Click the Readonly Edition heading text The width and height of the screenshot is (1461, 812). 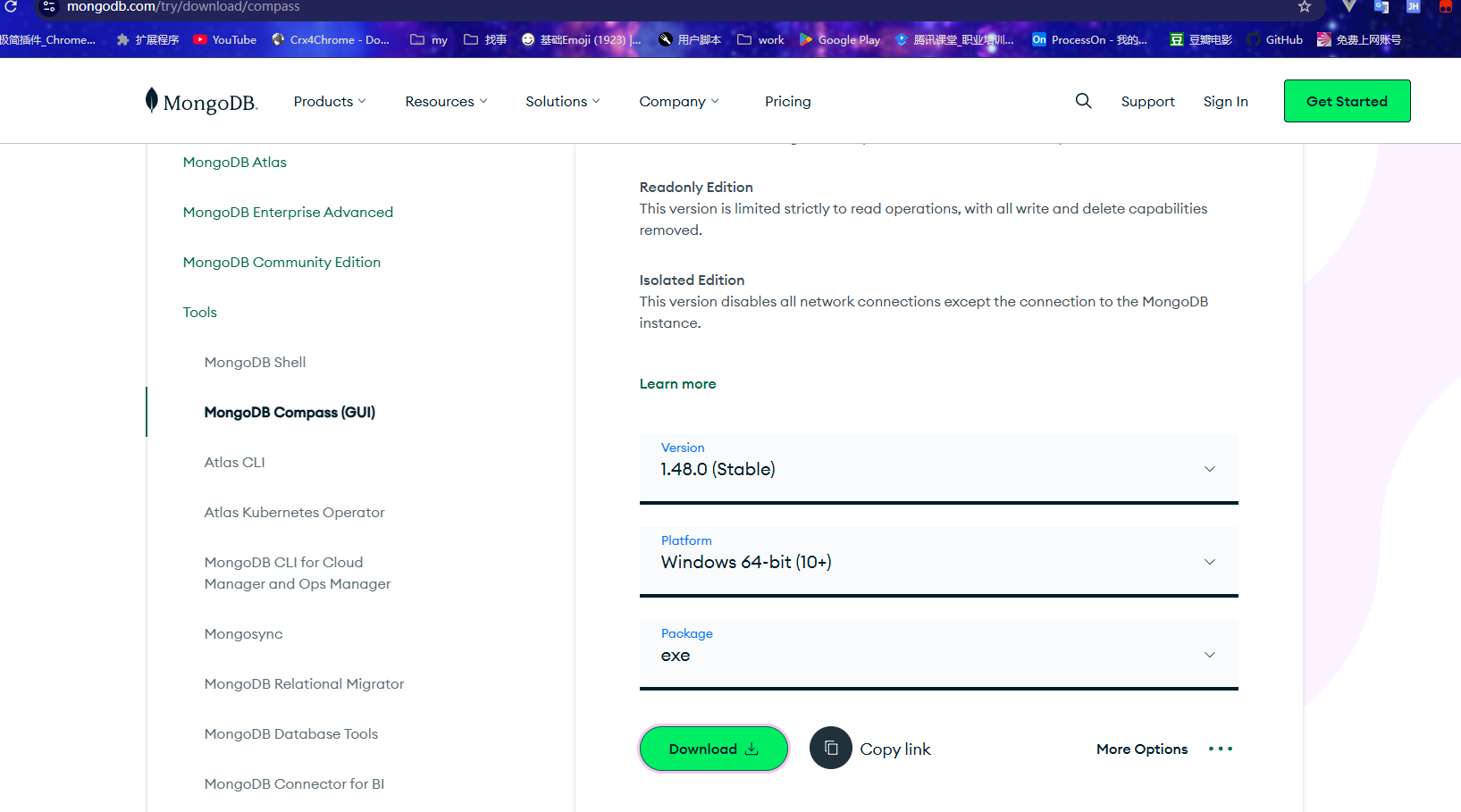(696, 187)
